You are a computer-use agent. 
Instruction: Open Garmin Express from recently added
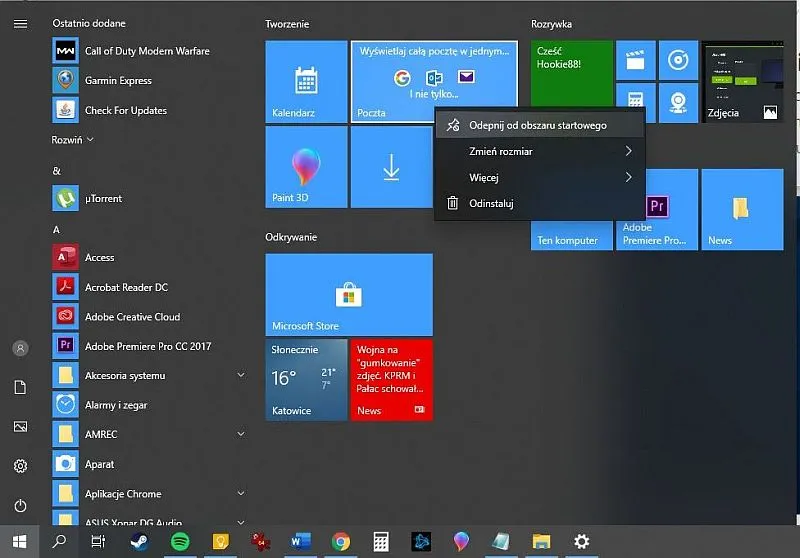117,80
